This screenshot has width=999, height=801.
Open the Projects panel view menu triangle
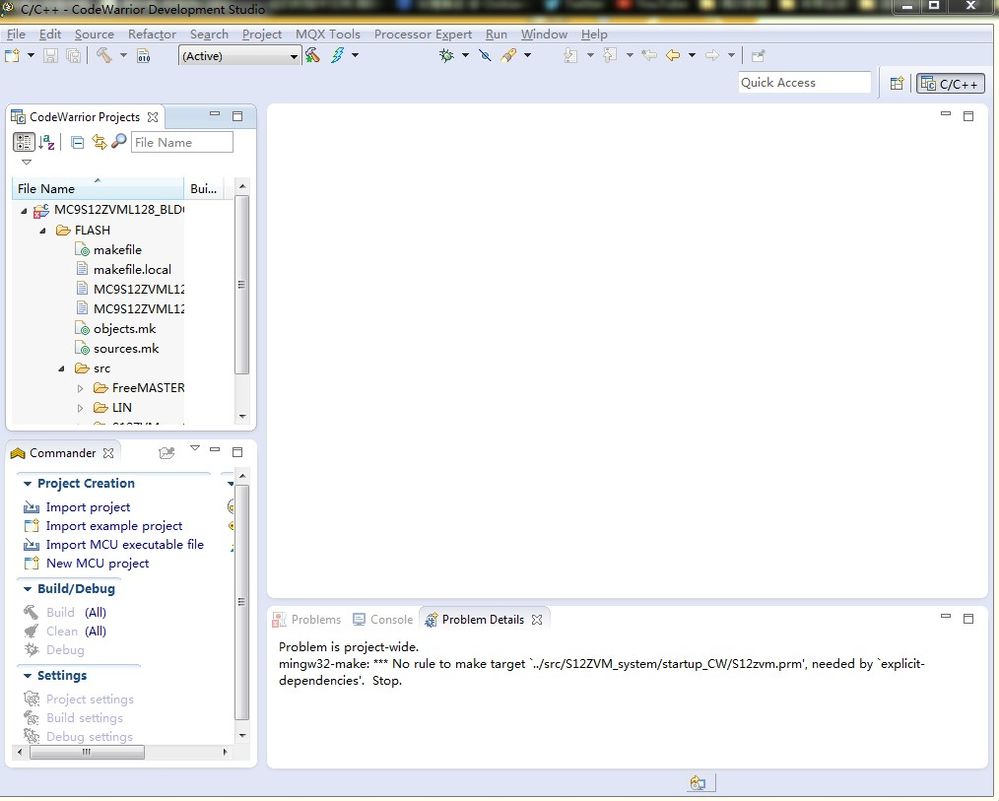[x=26, y=162]
